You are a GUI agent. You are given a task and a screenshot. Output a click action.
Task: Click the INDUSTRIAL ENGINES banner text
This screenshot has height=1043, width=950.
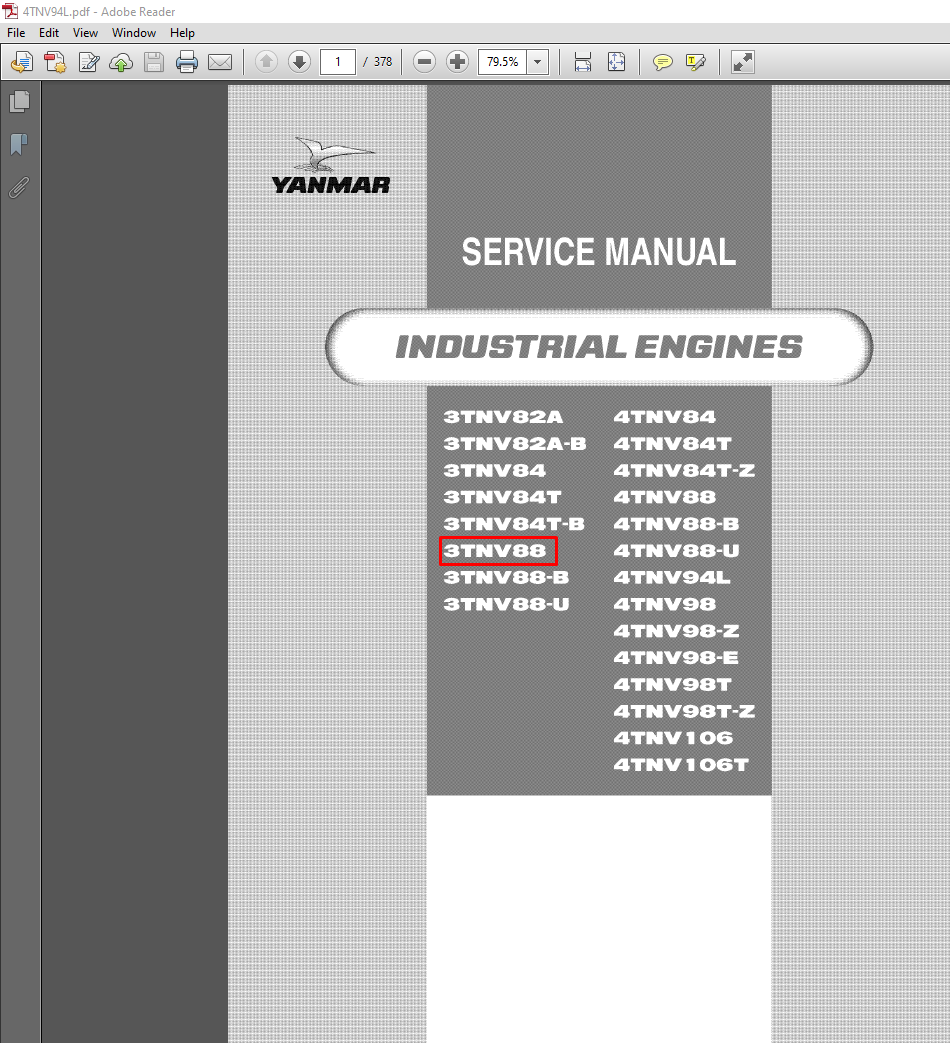(x=599, y=347)
